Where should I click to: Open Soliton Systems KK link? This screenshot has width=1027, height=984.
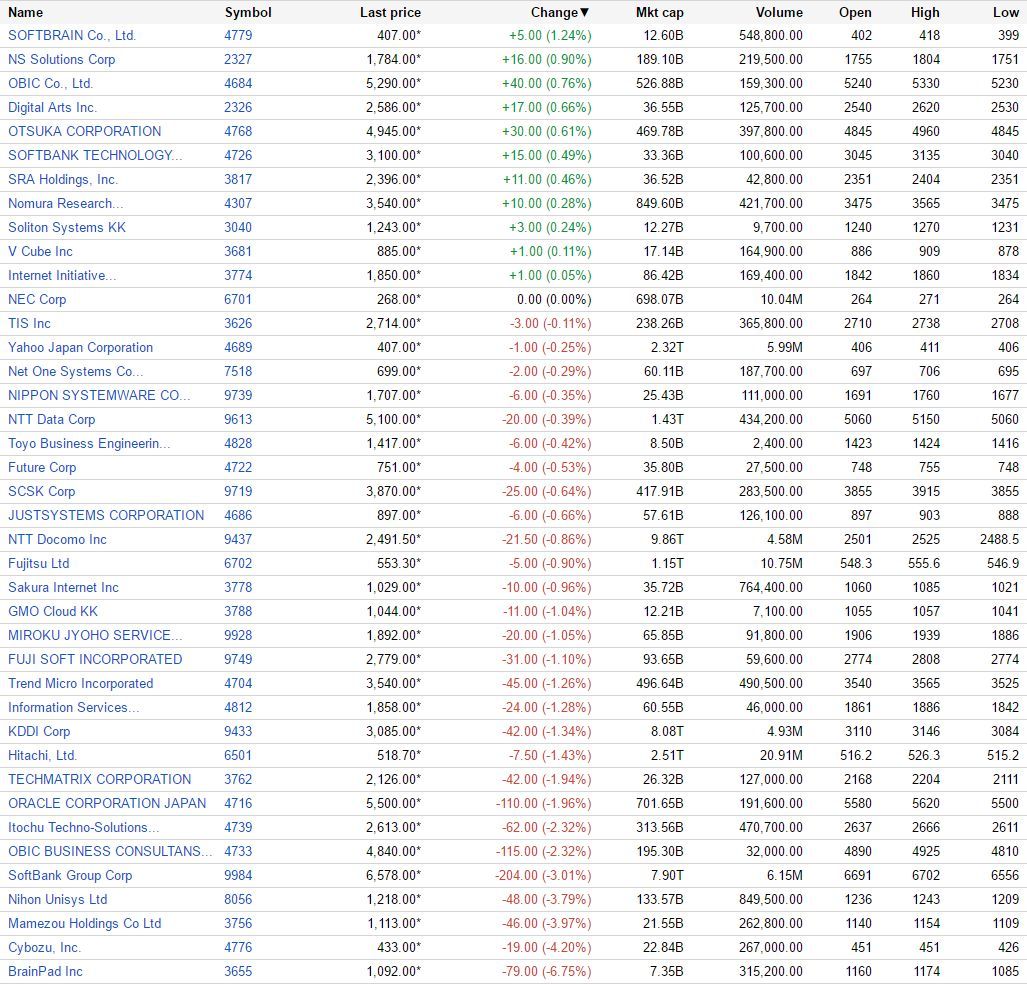click(x=67, y=227)
